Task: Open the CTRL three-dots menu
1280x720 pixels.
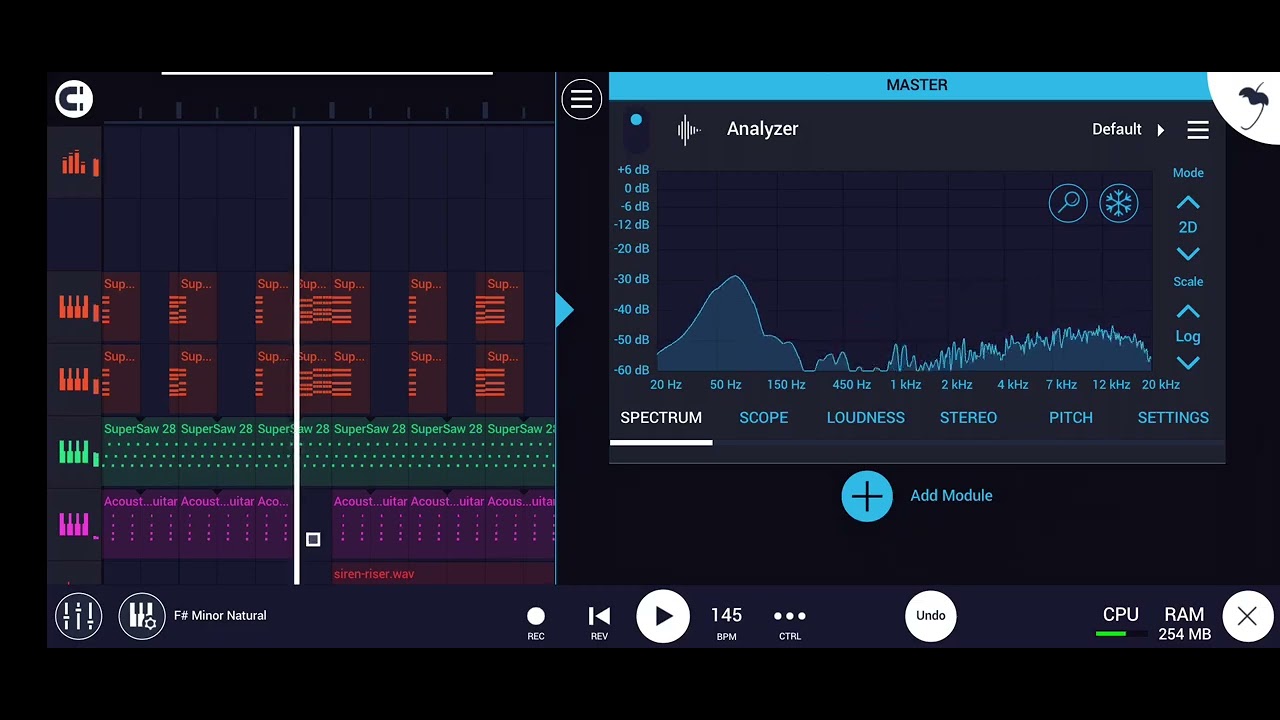Action: pyautogui.click(x=790, y=621)
